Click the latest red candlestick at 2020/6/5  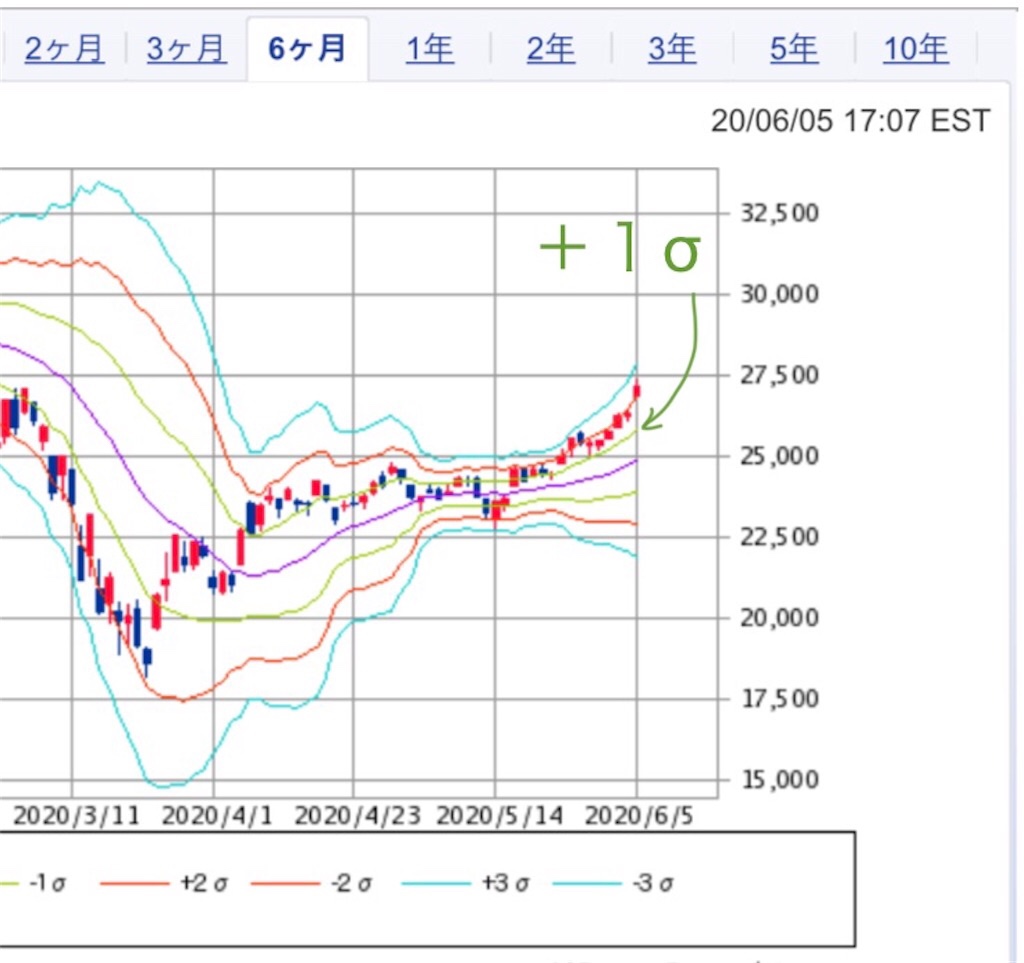[637, 390]
